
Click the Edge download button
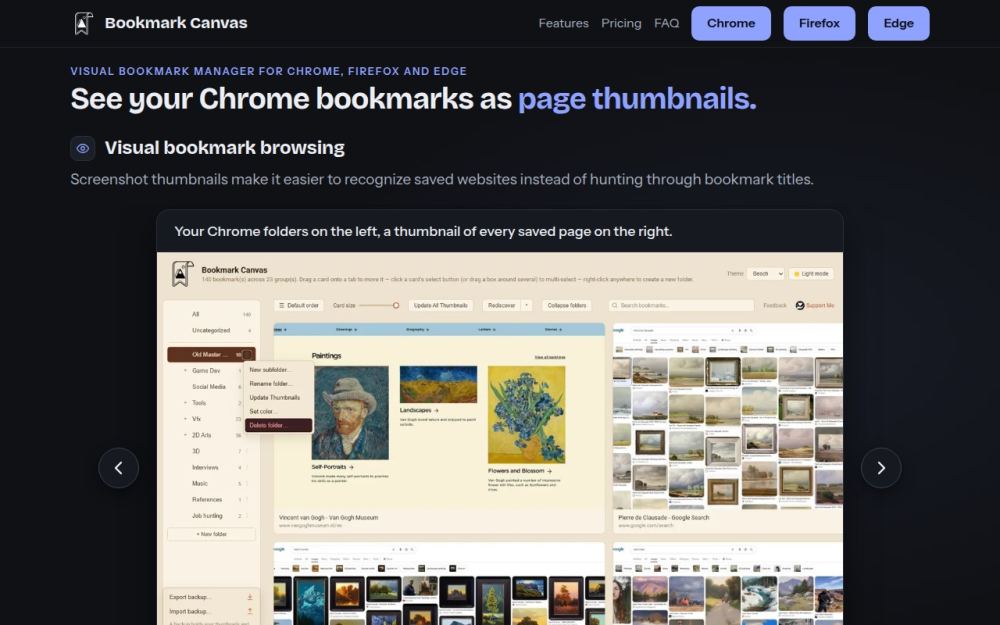[x=899, y=24]
